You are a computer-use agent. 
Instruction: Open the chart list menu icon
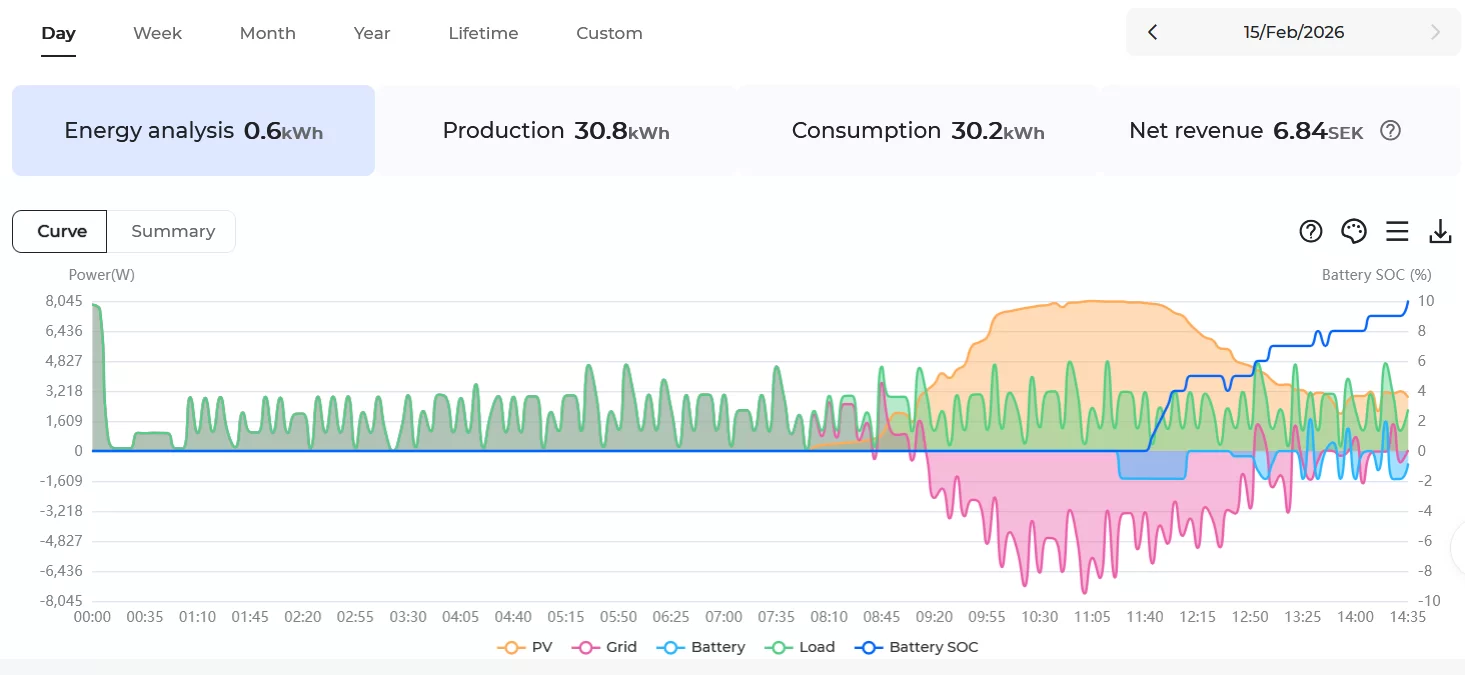click(1397, 232)
